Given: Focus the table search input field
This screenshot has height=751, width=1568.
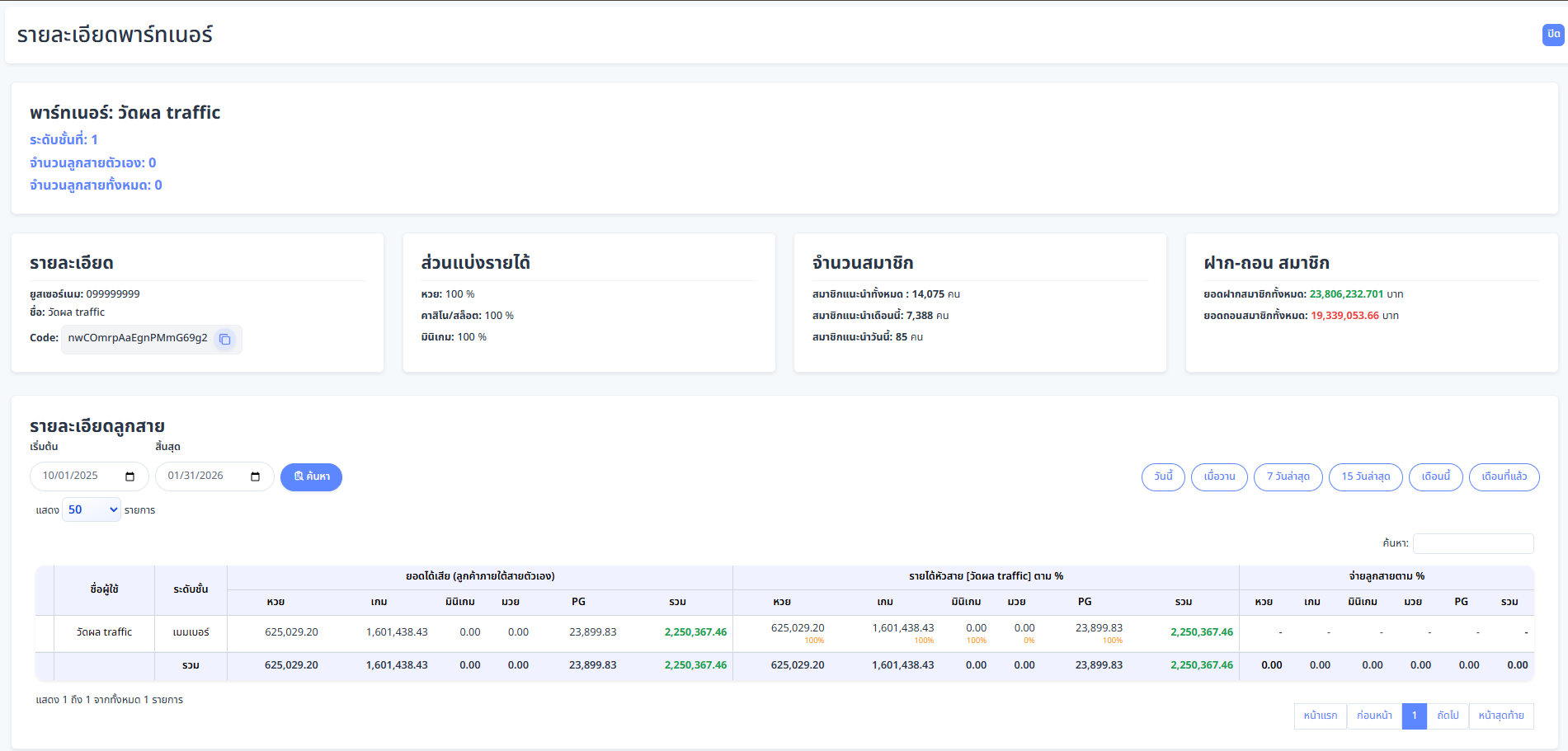Looking at the screenshot, I should point(1472,543).
